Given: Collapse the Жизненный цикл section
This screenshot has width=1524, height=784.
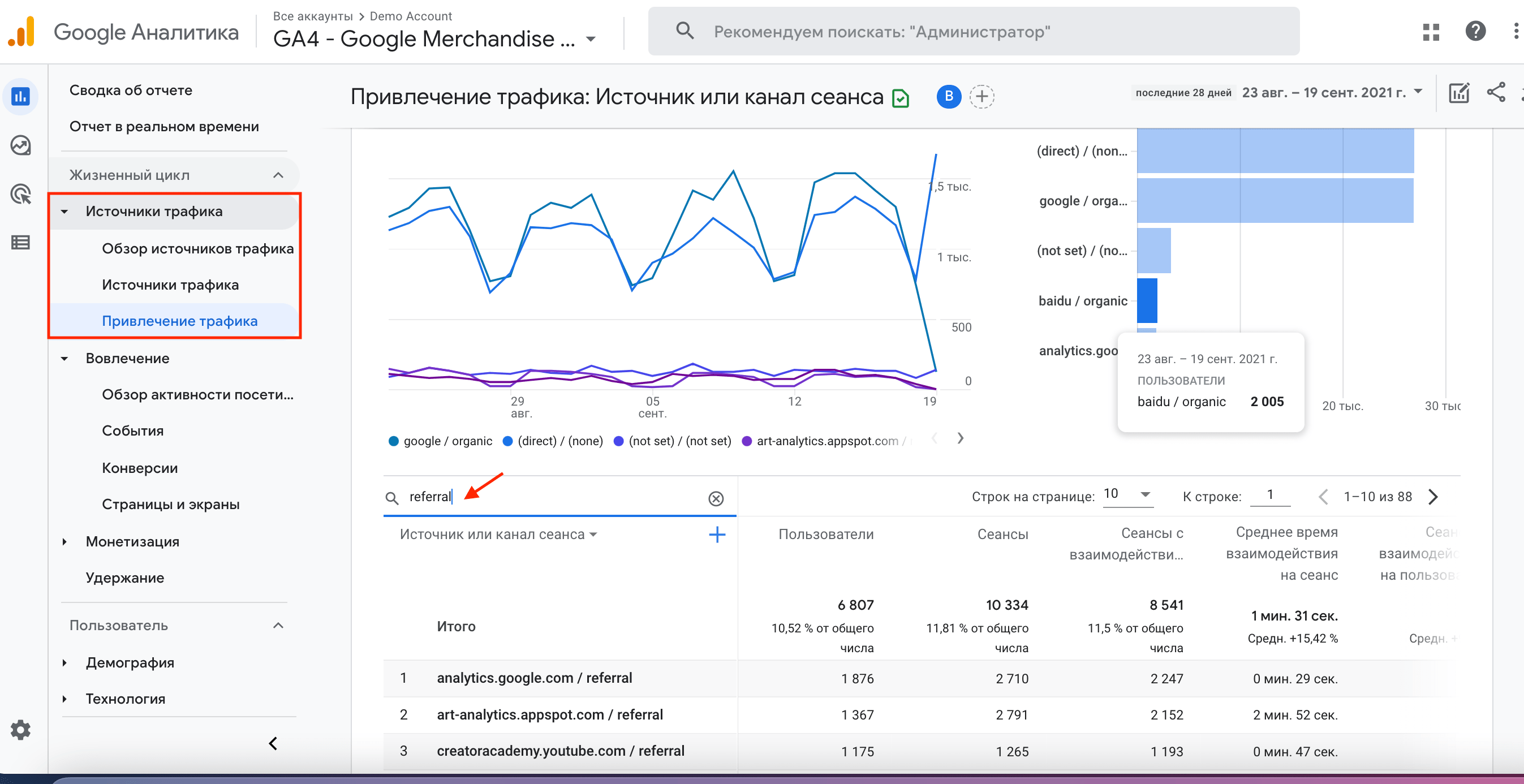Looking at the screenshot, I should click(278, 175).
